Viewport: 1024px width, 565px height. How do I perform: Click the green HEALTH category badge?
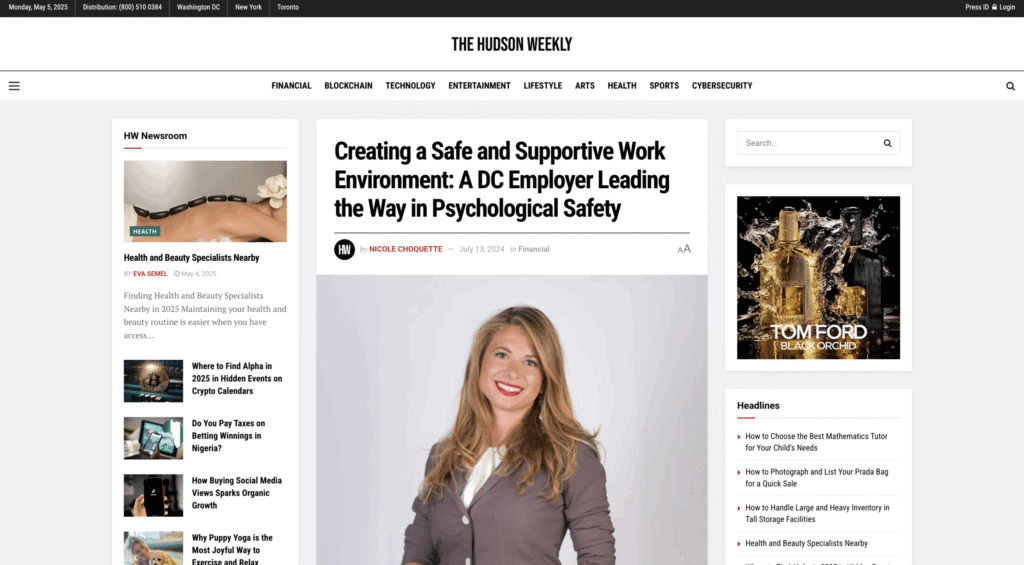tap(145, 231)
